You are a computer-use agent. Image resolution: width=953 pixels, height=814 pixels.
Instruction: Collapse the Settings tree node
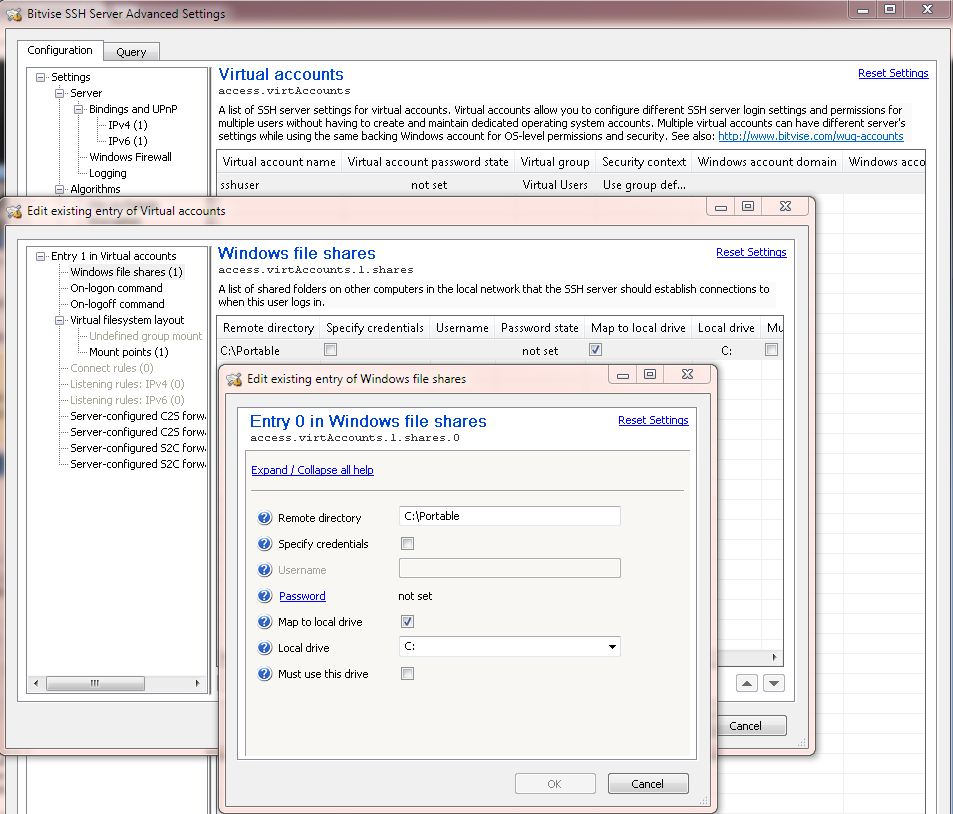pos(41,77)
